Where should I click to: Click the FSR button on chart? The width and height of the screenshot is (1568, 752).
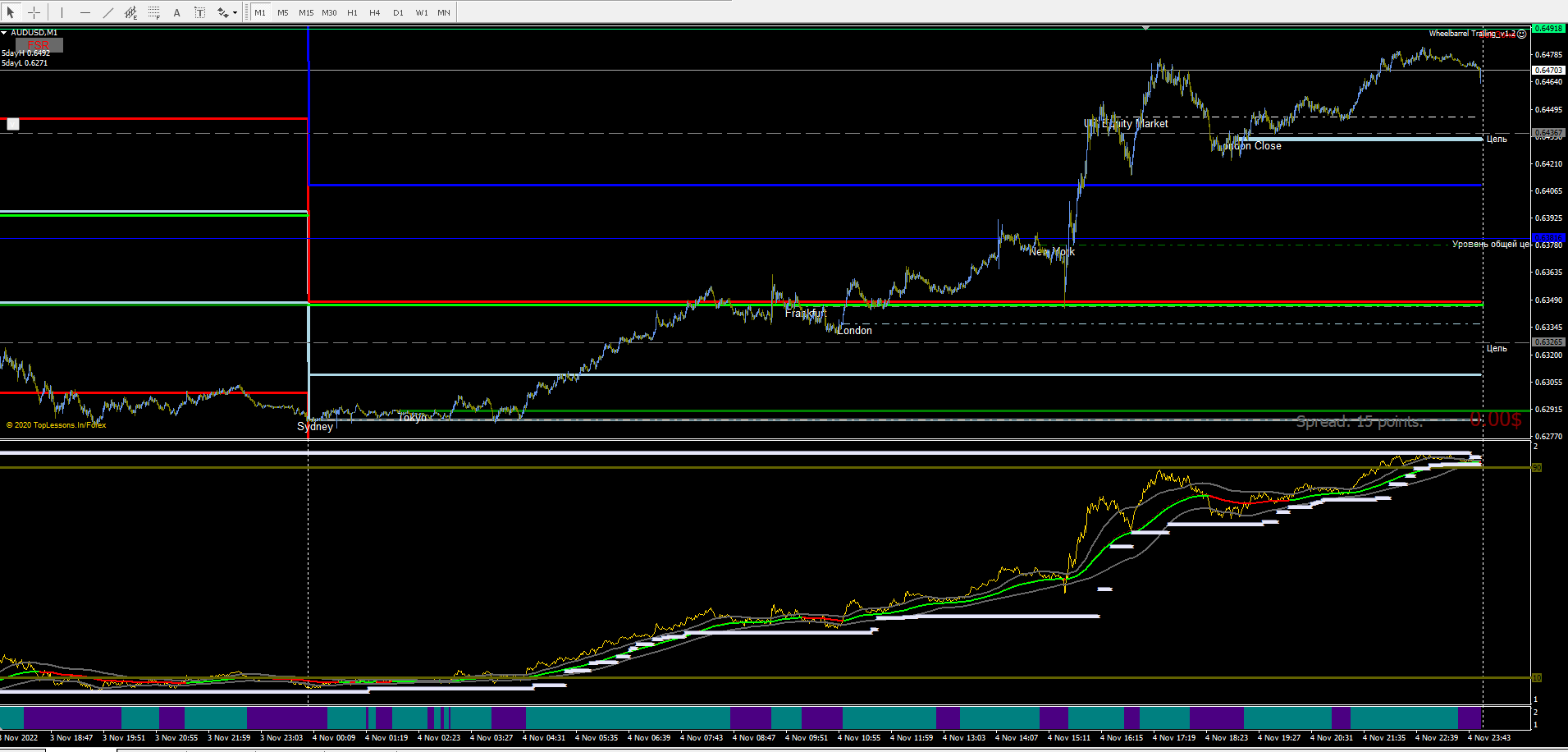click(39, 44)
